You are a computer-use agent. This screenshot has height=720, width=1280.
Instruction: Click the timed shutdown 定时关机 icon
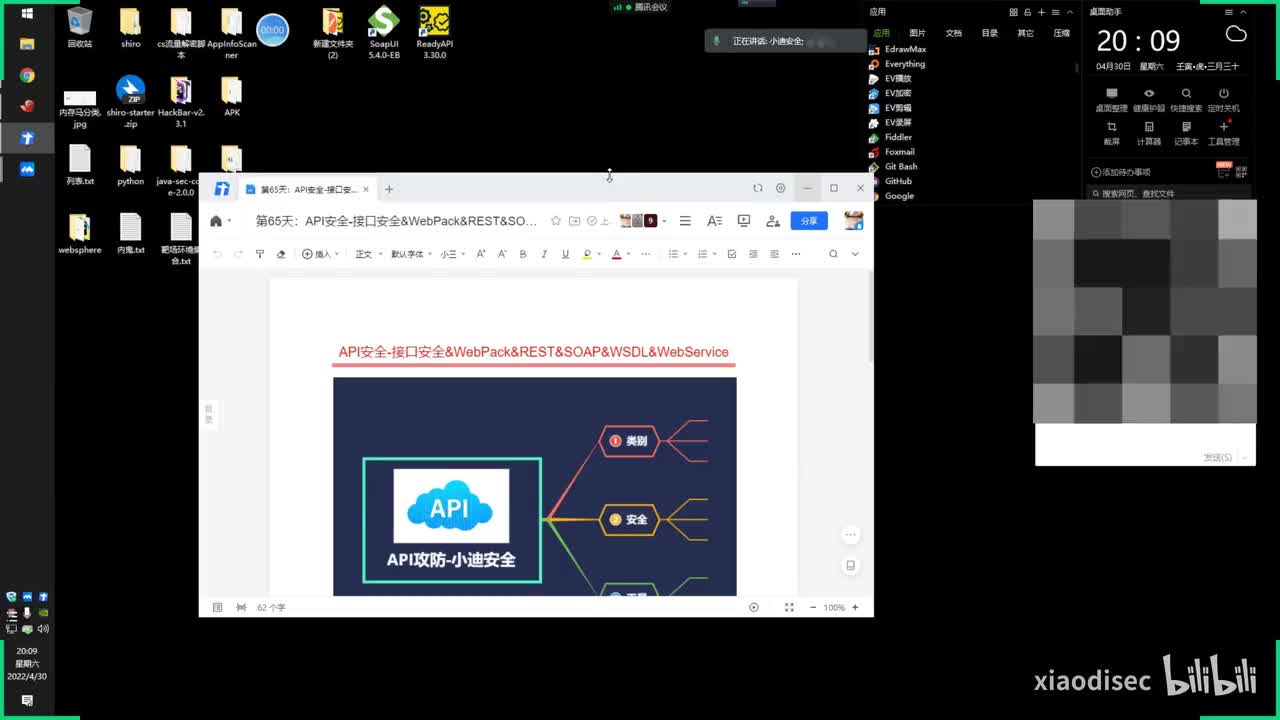pos(1223,99)
